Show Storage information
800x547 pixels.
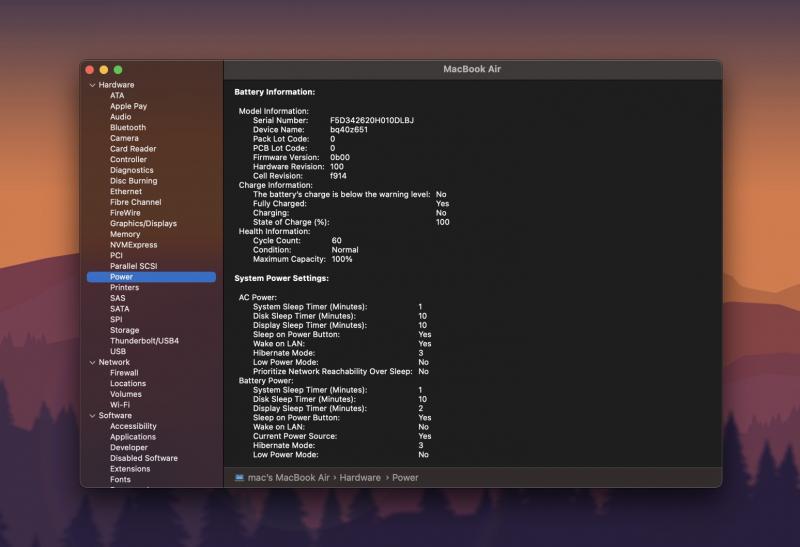click(124, 330)
